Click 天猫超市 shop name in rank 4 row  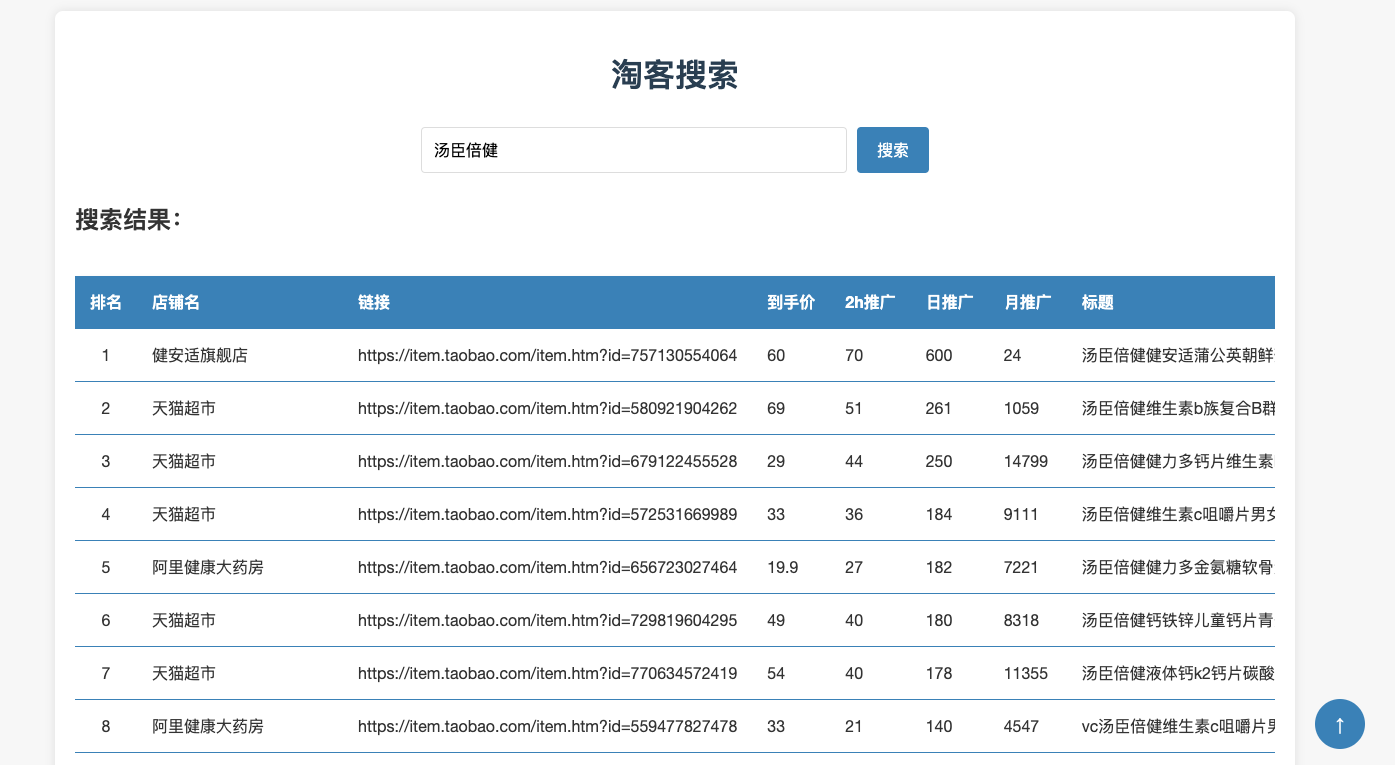click(184, 514)
